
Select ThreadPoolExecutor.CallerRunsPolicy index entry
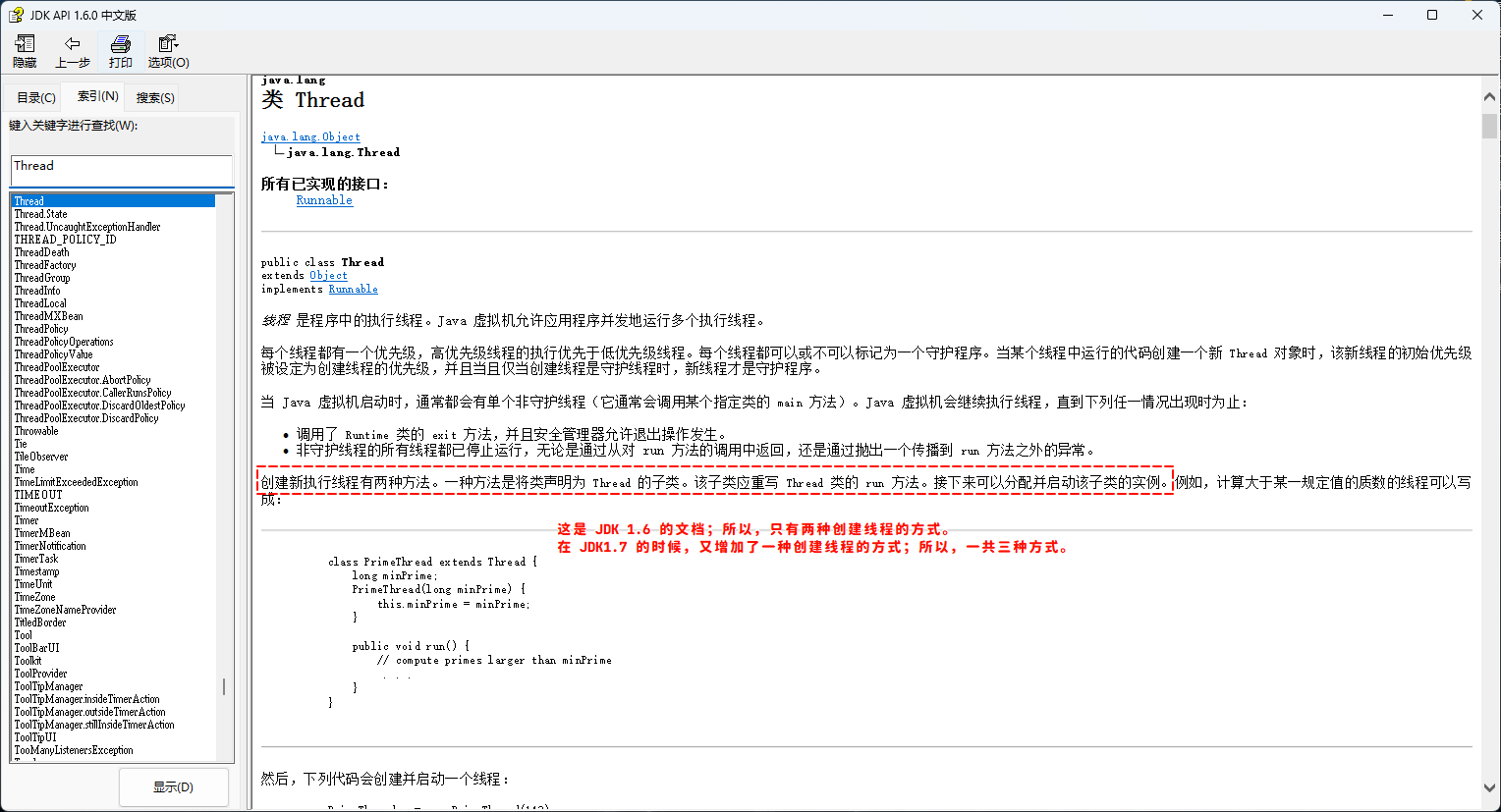pos(92,392)
